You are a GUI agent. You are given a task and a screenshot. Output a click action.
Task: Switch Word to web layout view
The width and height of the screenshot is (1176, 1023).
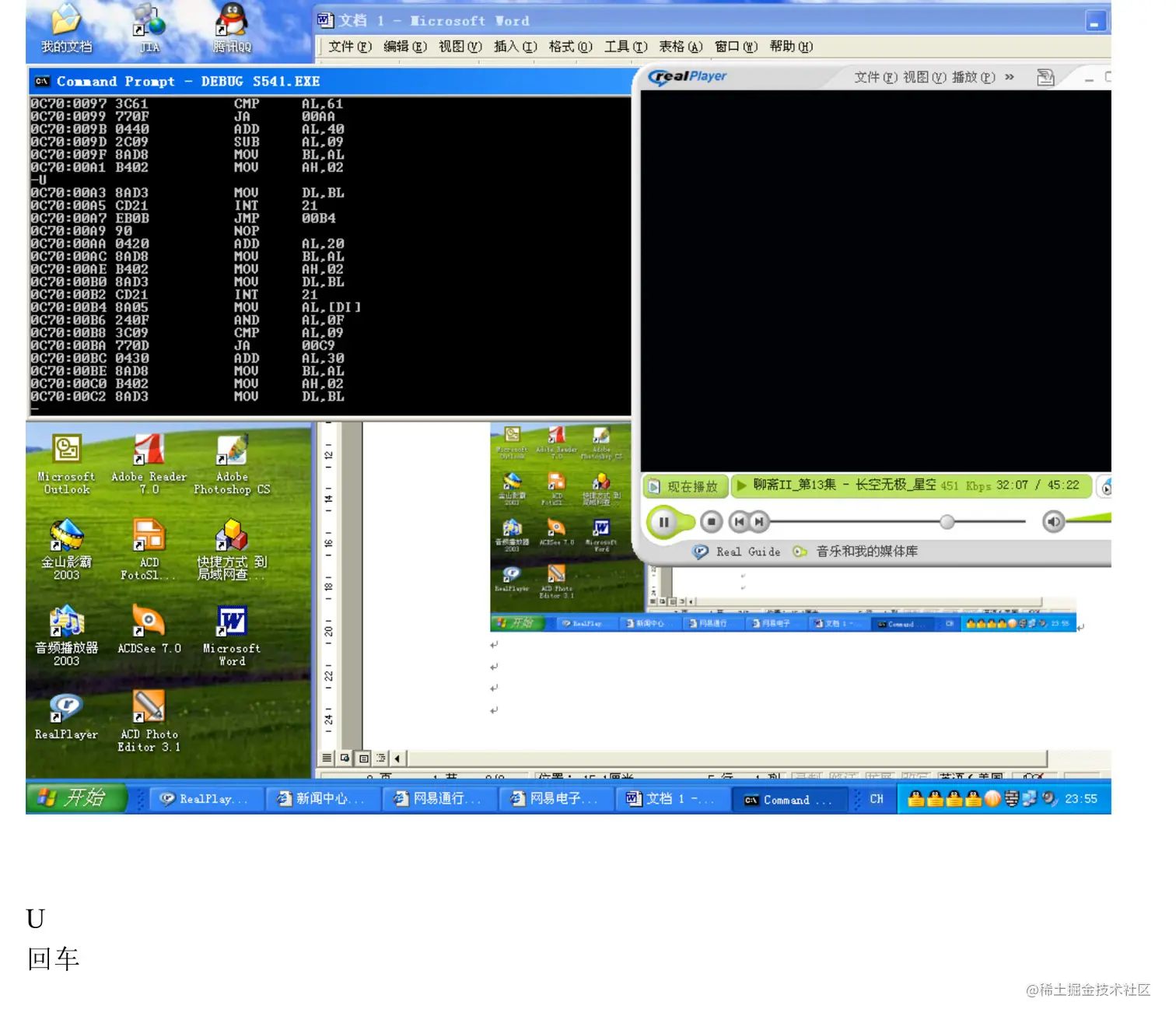click(x=345, y=758)
